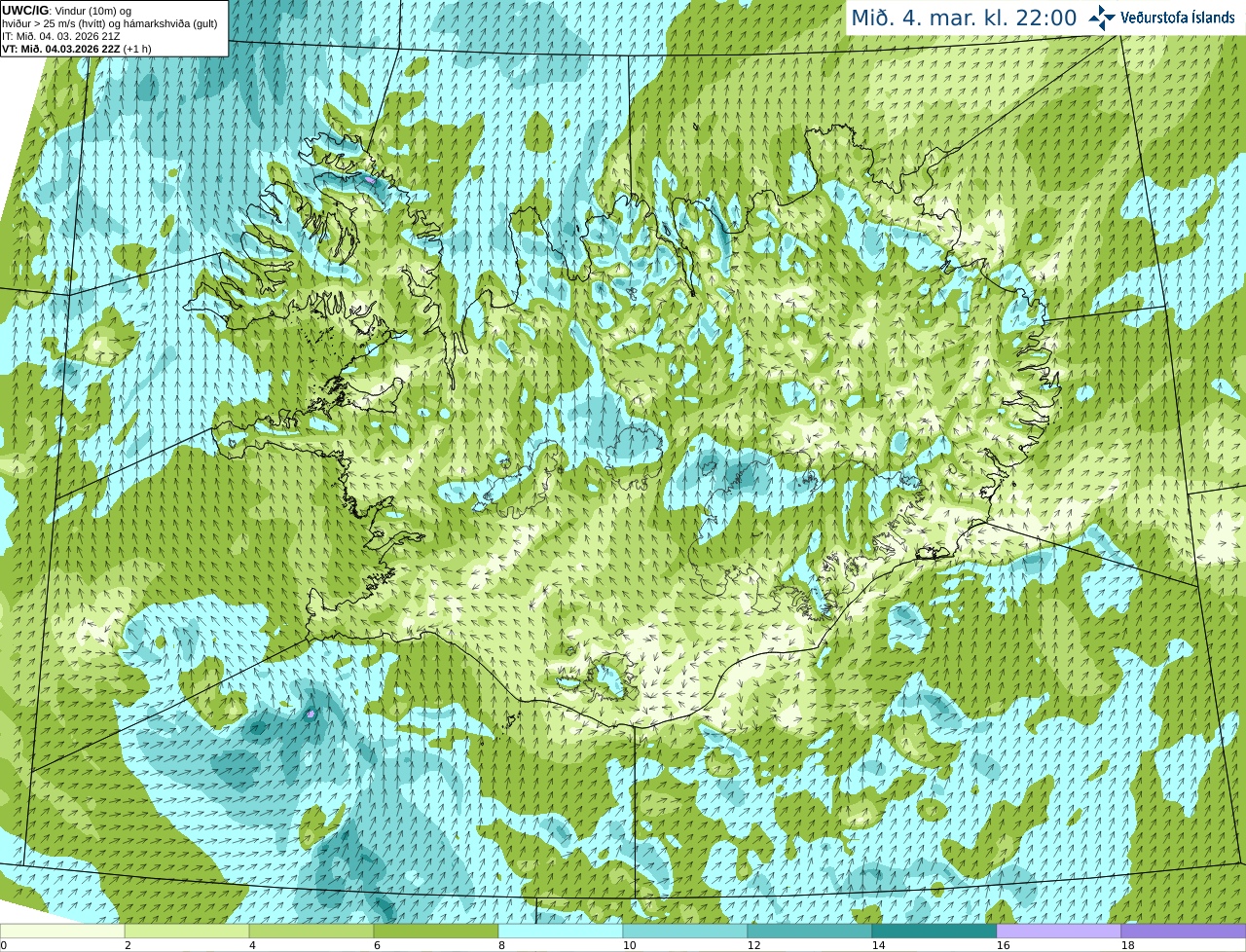Click the hviður > 25 m/s legend line
This screenshot has height=952, width=1246.
coord(110,23)
